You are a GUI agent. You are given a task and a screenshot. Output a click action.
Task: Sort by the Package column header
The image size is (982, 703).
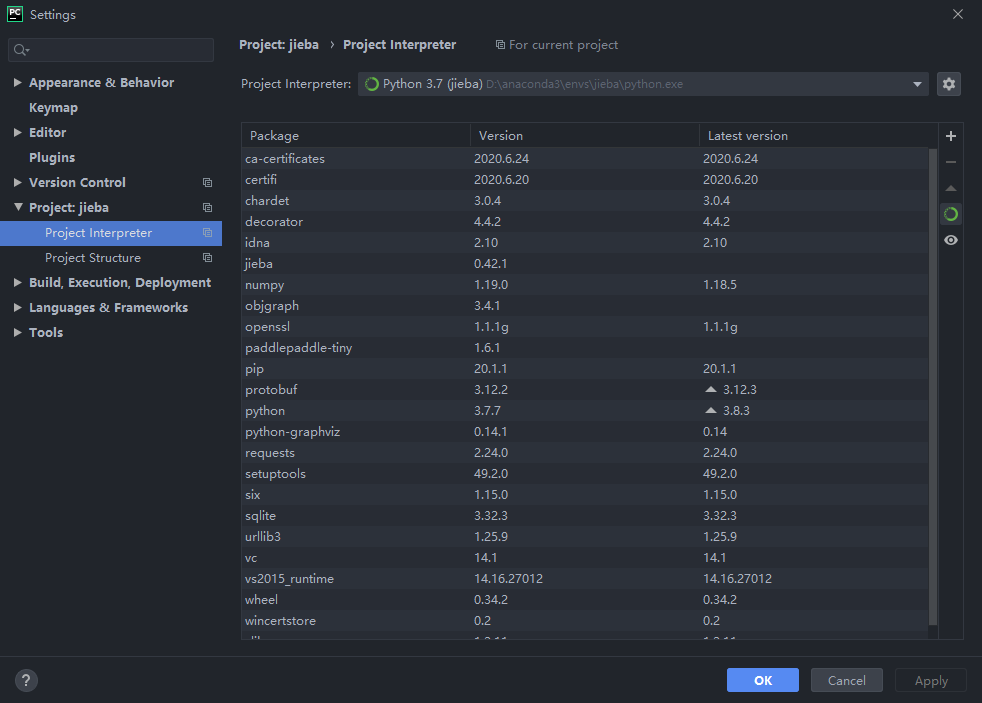[356, 136]
